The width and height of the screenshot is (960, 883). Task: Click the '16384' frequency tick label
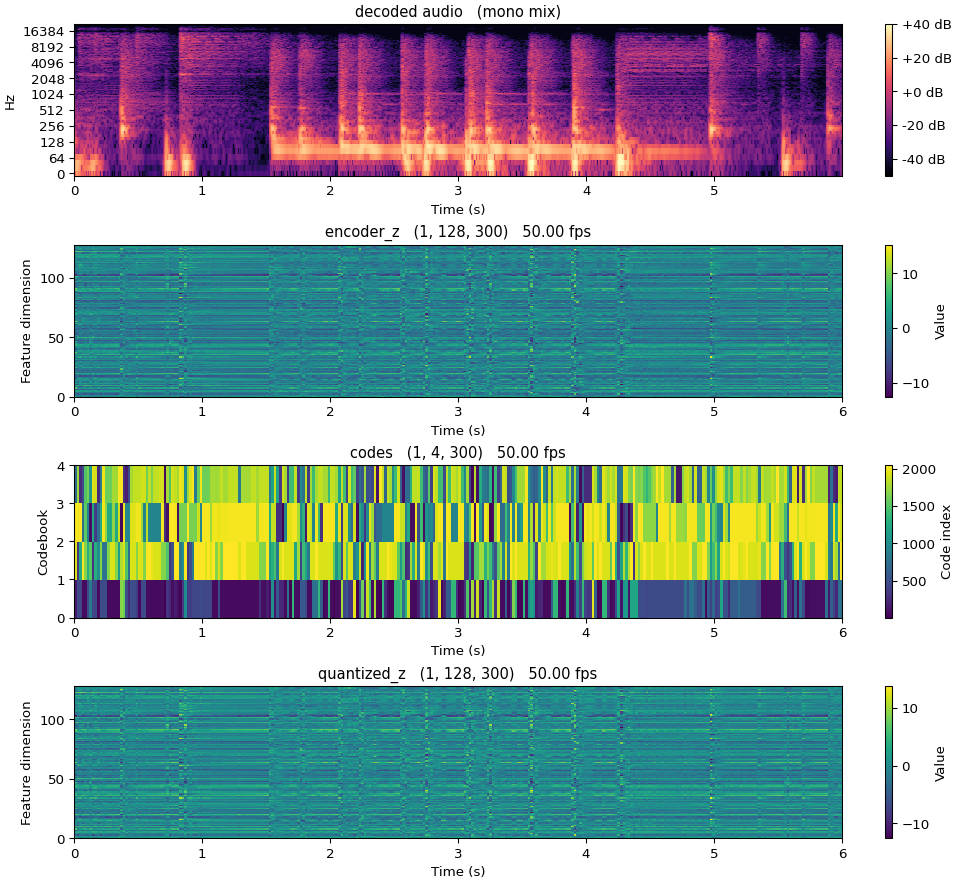tap(45, 32)
